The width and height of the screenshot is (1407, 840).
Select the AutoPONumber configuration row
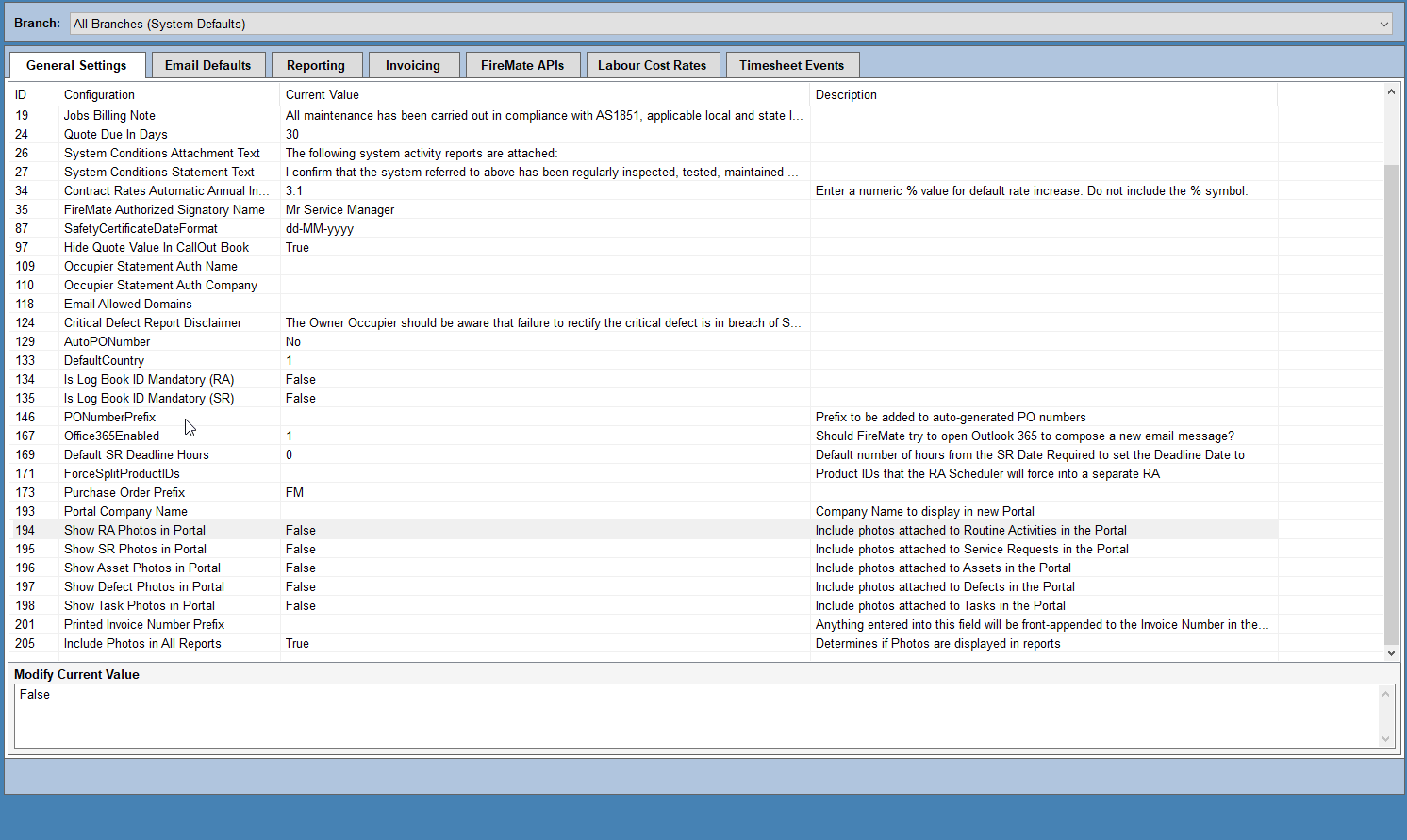coord(377,341)
